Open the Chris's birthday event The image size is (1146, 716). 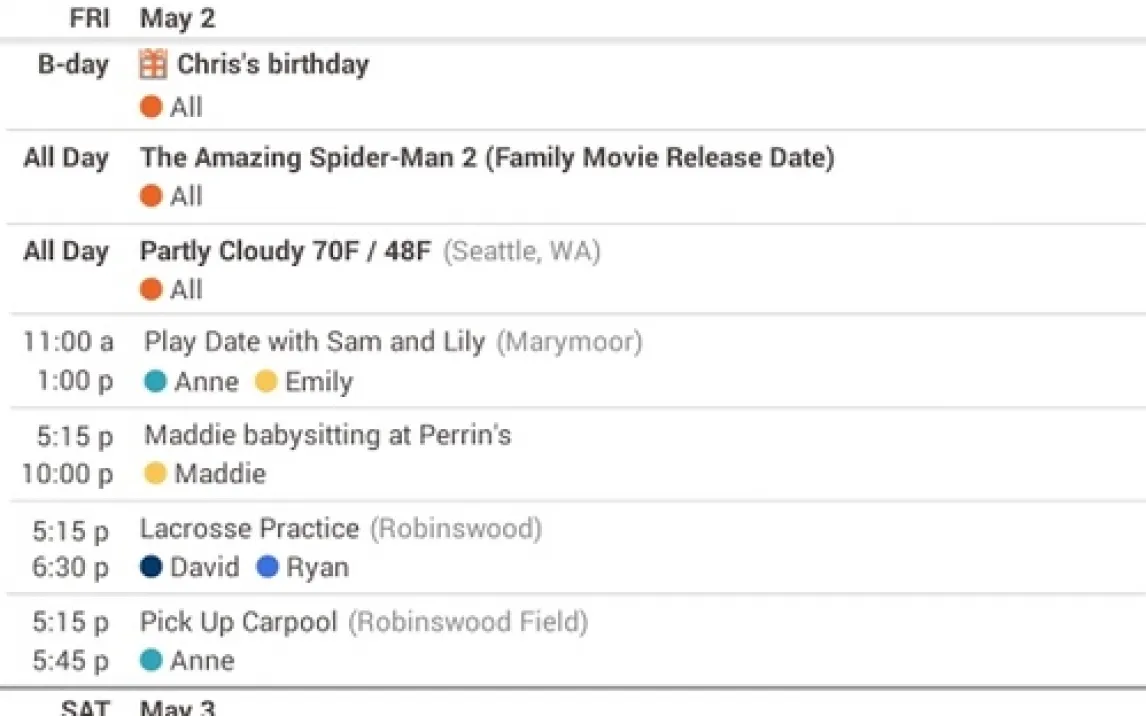coord(273,65)
